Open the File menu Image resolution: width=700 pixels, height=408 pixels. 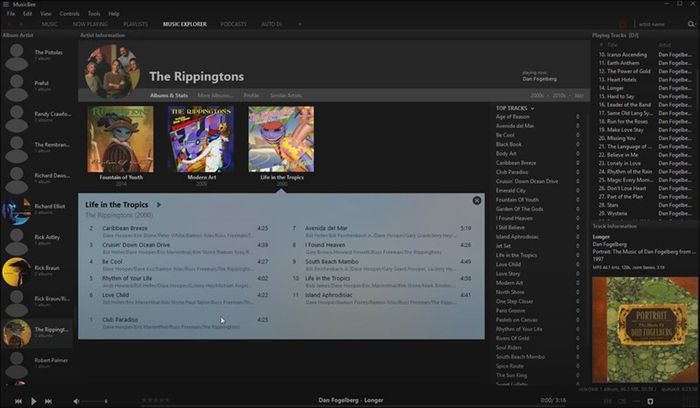point(11,13)
